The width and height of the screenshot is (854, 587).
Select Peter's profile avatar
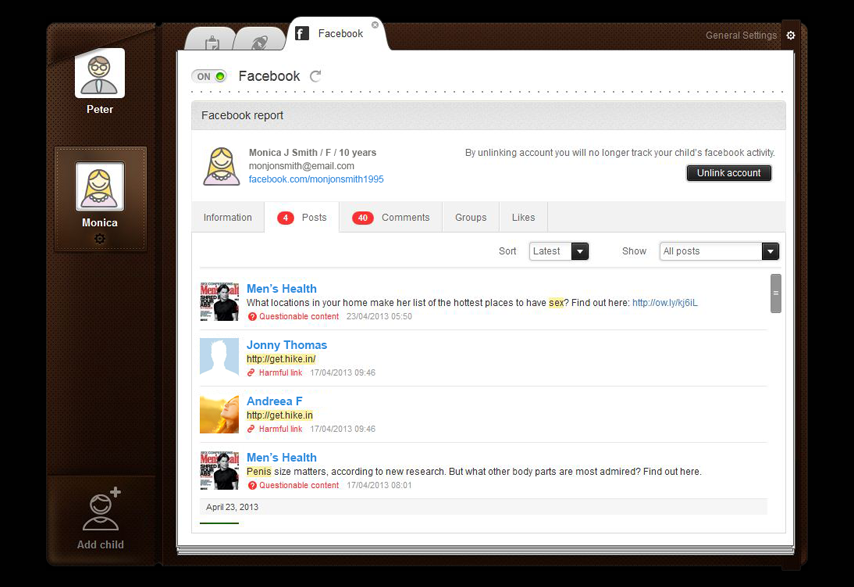click(100, 73)
